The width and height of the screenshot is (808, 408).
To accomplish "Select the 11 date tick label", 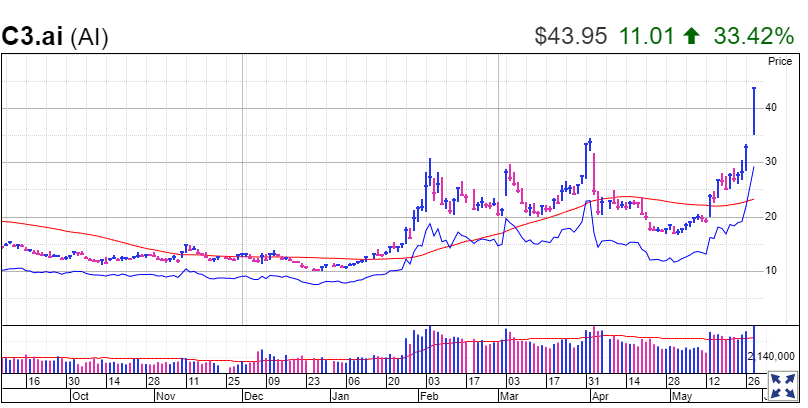I will pyautogui.click(x=193, y=382).
